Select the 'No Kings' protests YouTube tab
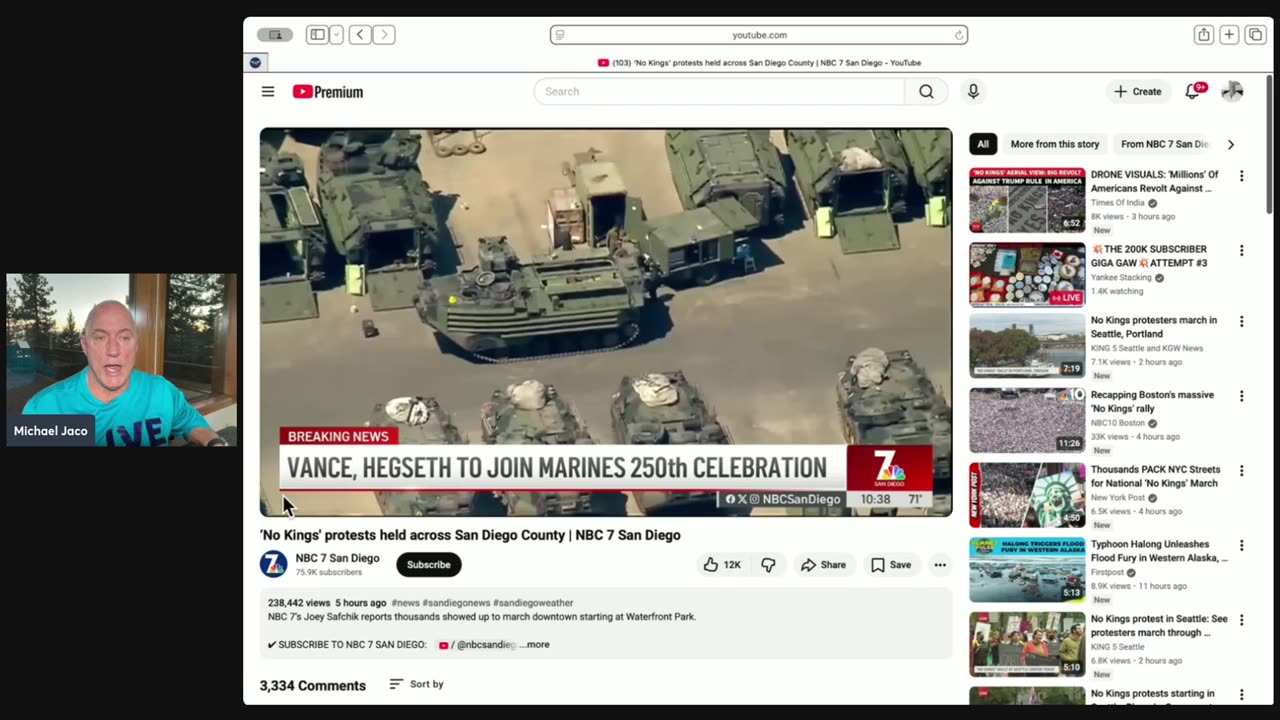1280x720 pixels. coord(759,63)
